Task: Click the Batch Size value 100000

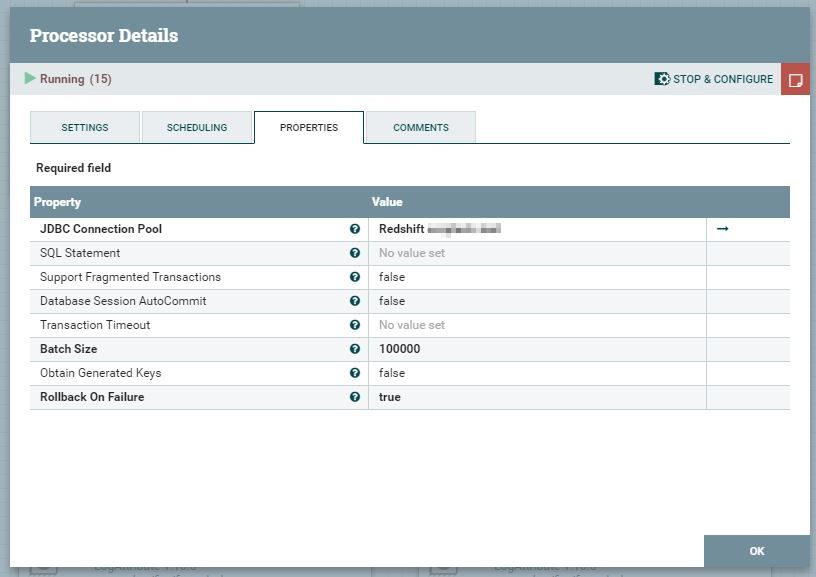Action: [537, 349]
